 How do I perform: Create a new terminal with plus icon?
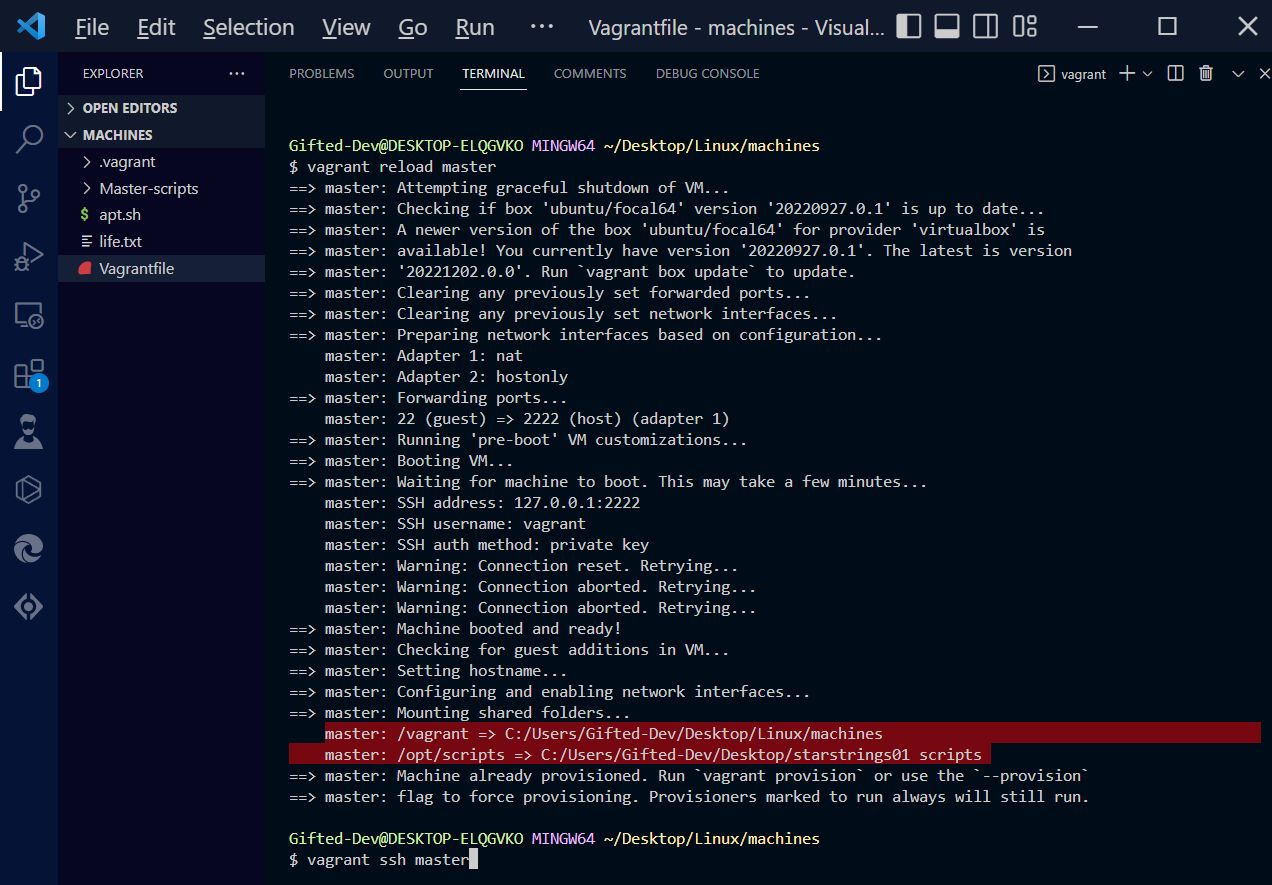[x=1127, y=73]
